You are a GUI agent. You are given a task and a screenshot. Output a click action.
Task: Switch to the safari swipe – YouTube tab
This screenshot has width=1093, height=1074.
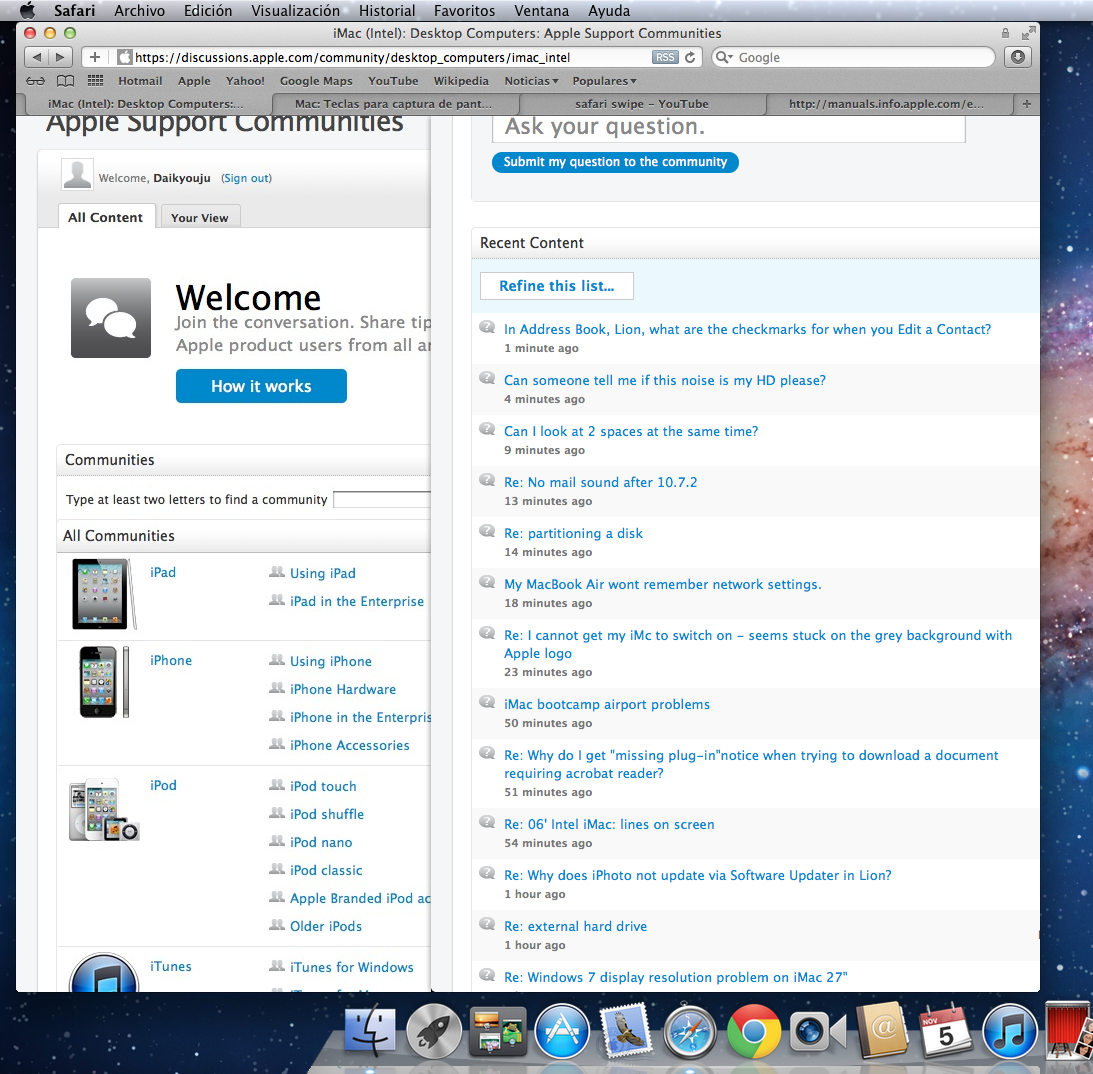642,104
